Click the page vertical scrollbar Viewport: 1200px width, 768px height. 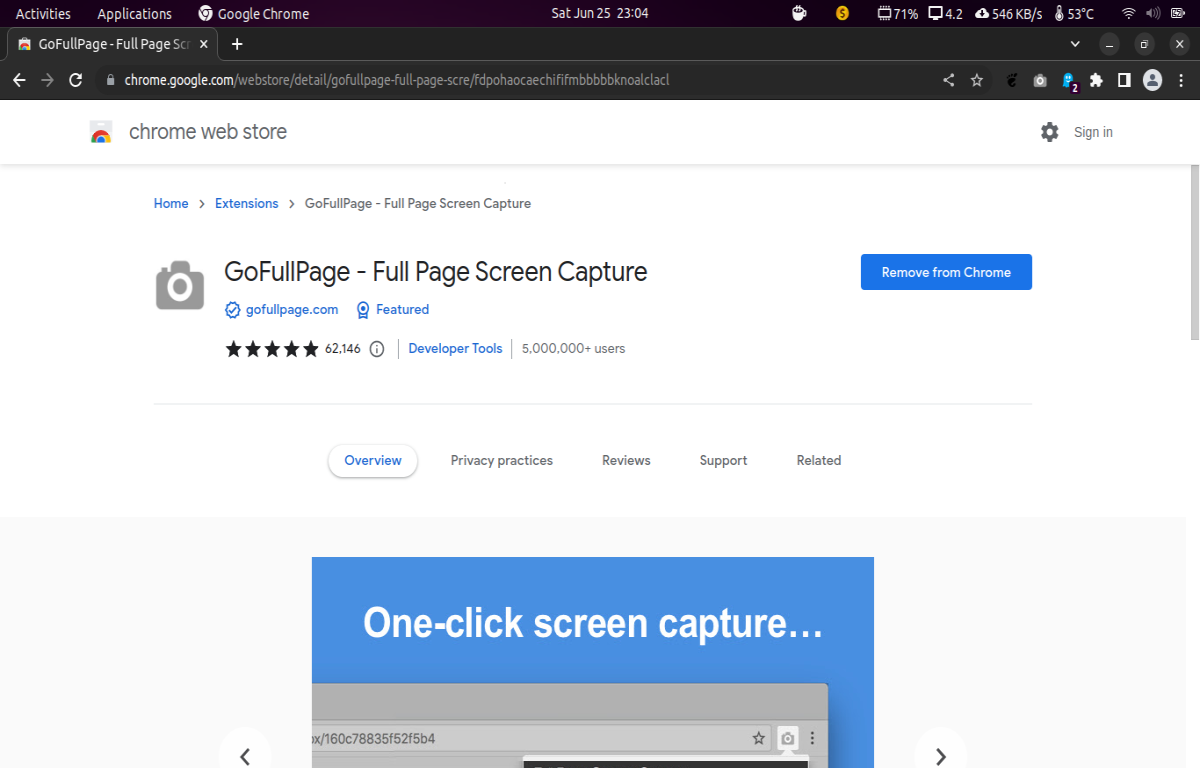1194,252
